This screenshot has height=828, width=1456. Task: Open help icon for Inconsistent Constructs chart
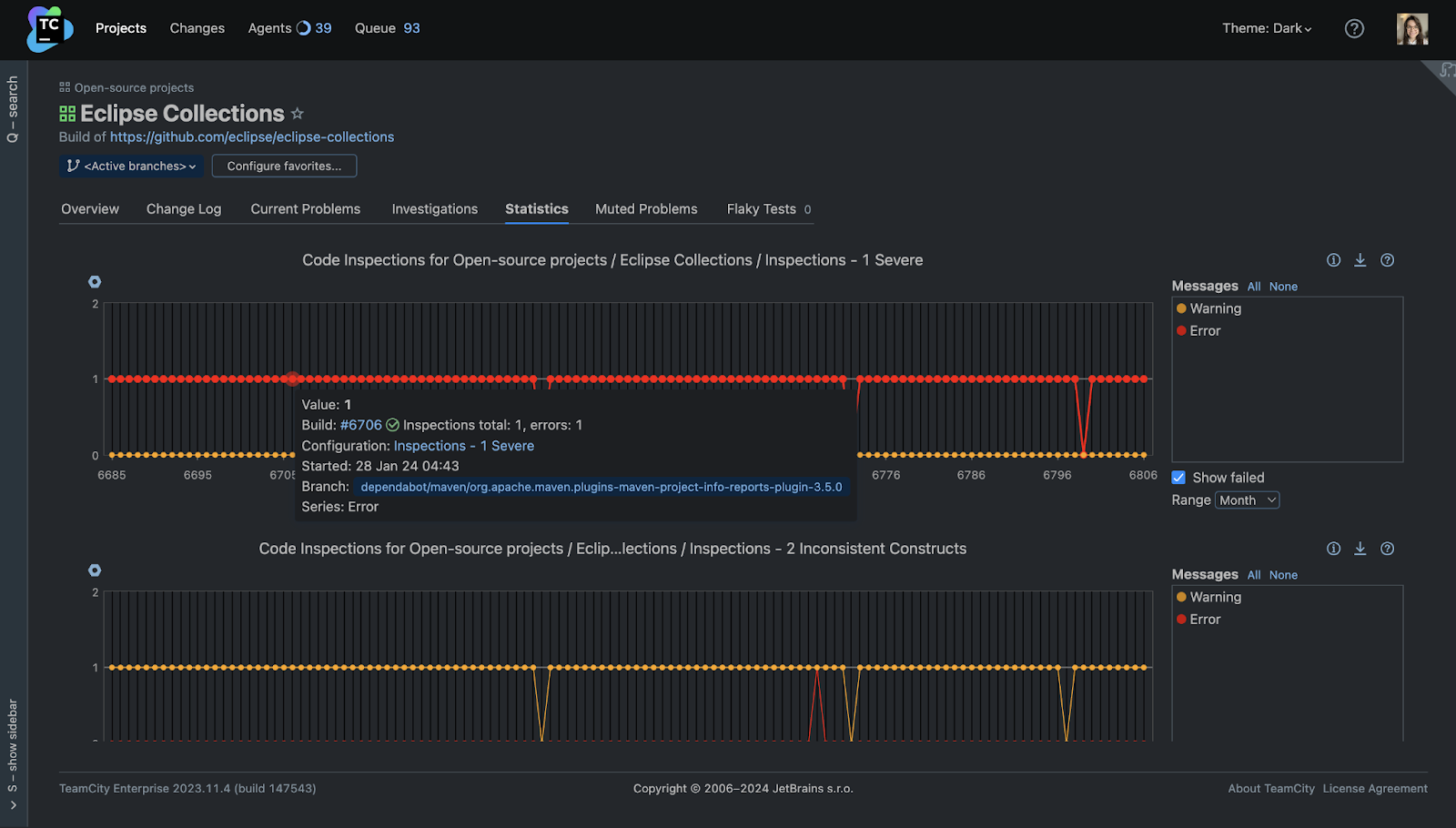click(x=1387, y=549)
